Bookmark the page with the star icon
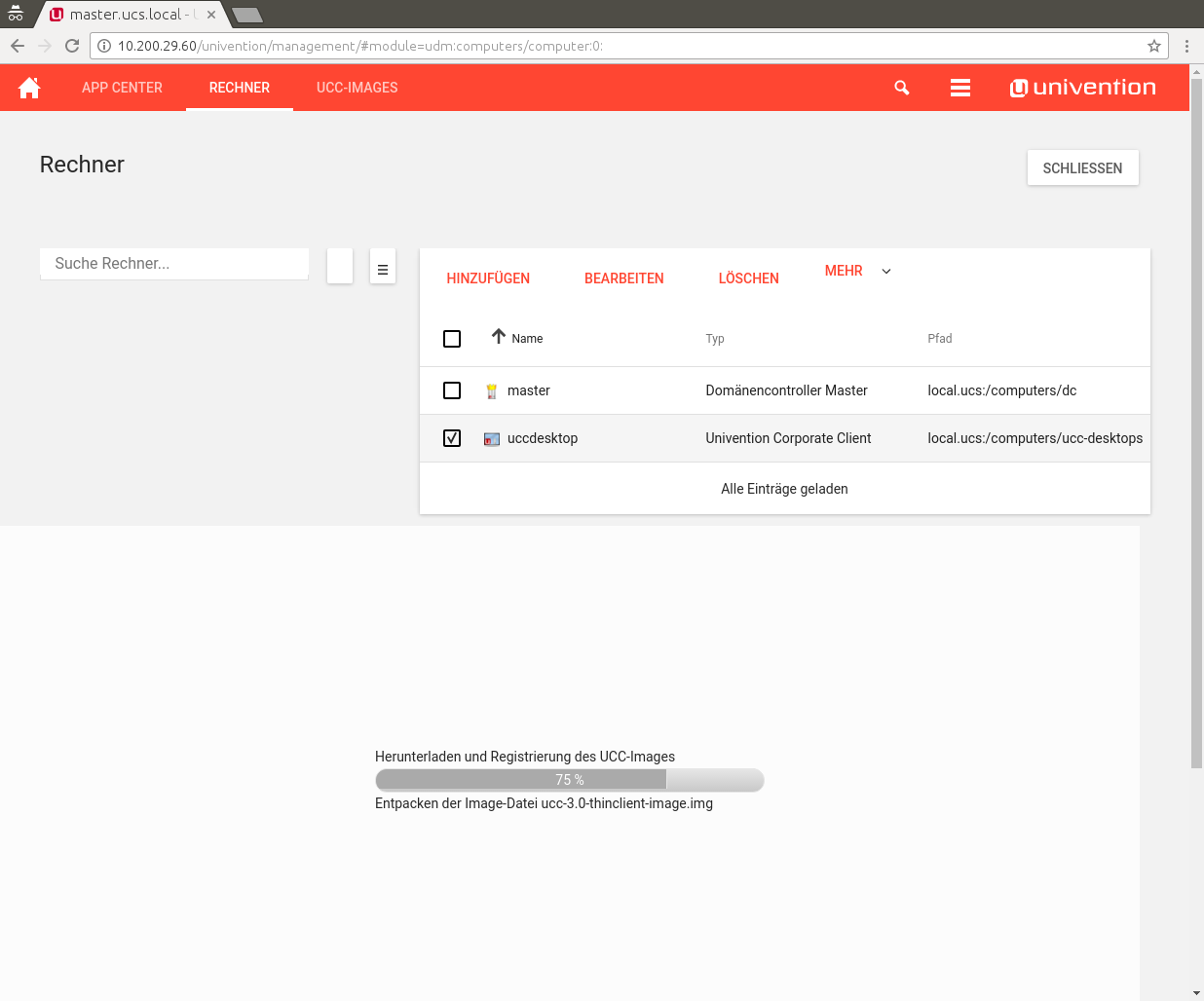 [x=1154, y=46]
